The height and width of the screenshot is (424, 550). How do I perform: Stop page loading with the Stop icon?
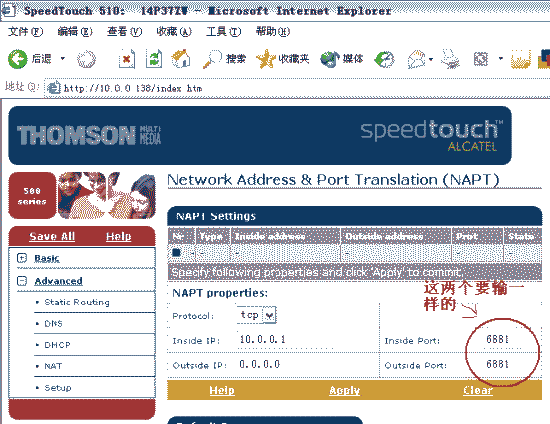pos(127,59)
